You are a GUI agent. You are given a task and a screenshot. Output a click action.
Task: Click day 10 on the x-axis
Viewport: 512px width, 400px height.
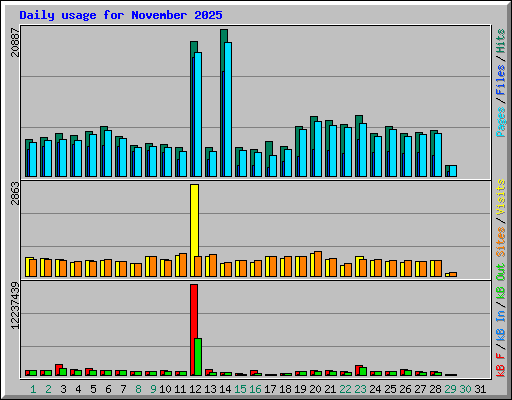click(x=165, y=389)
